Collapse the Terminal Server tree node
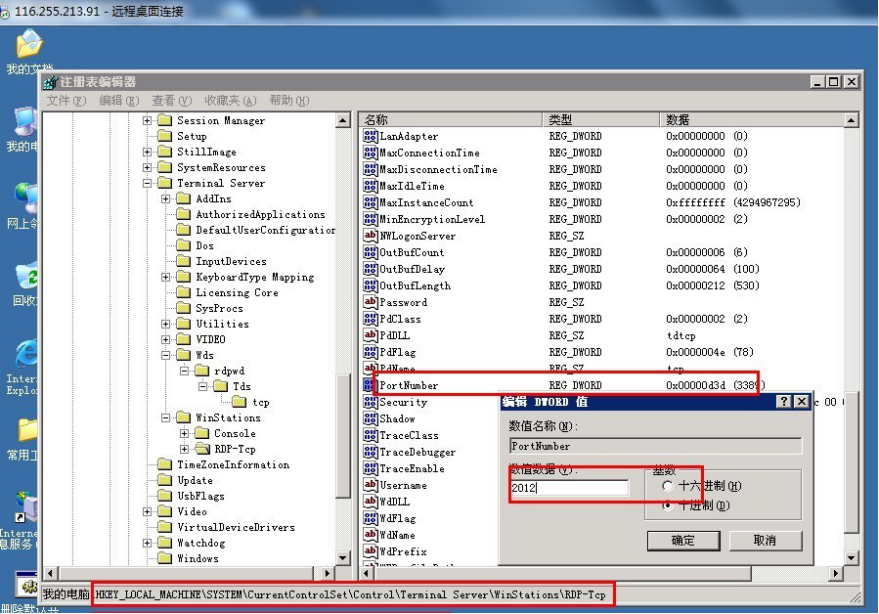This screenshot has height=614, width=879. click(147, 183)
